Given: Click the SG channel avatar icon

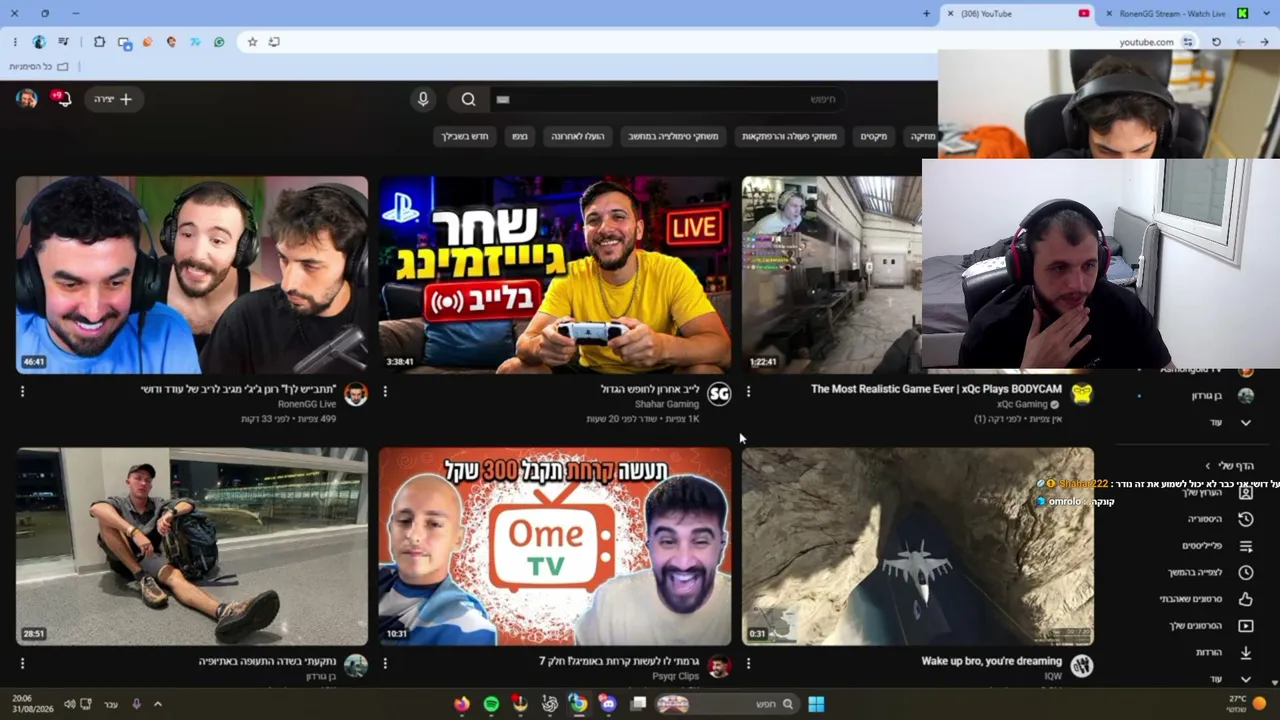Looking at the screenshot, I should [719, 394].
